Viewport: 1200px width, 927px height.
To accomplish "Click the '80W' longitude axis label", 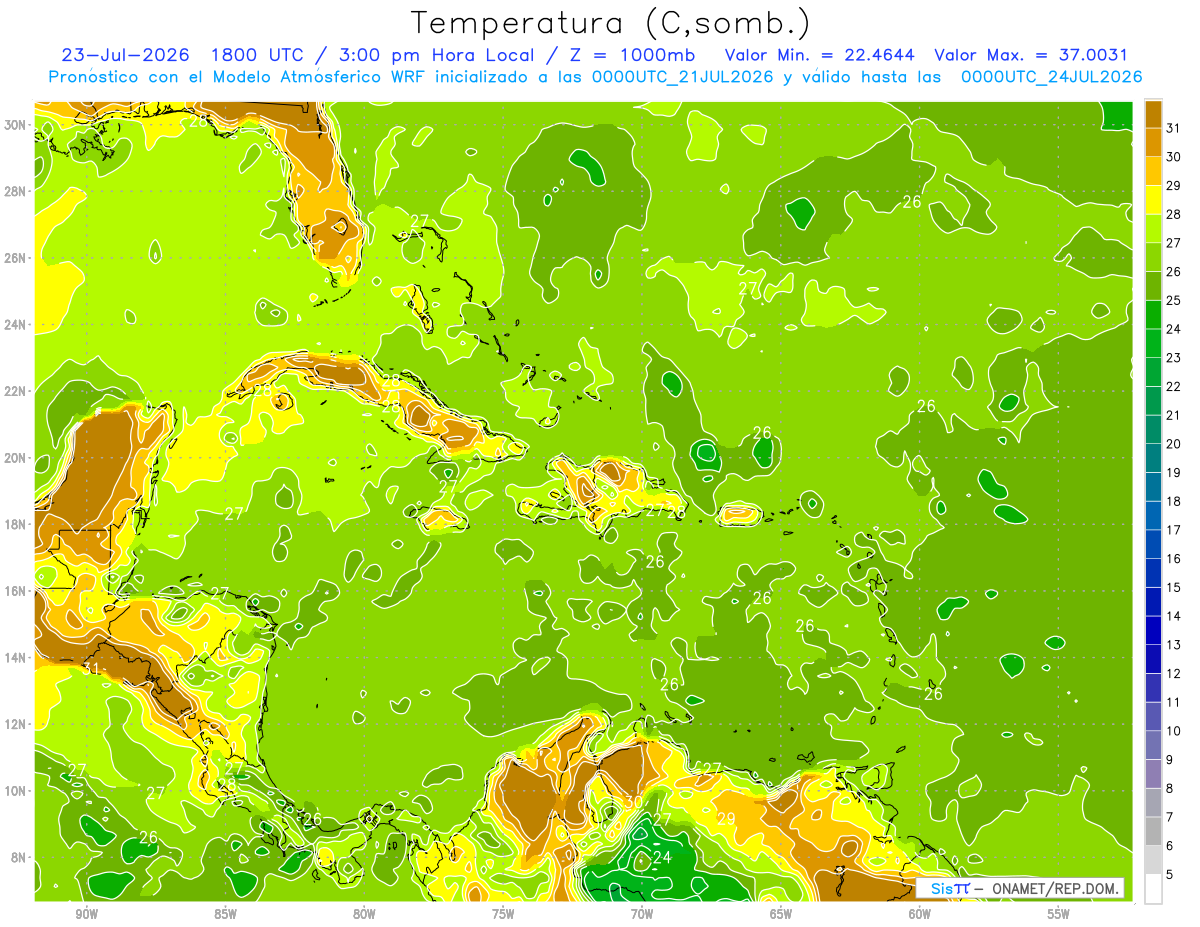I will (x=364, y=914).
